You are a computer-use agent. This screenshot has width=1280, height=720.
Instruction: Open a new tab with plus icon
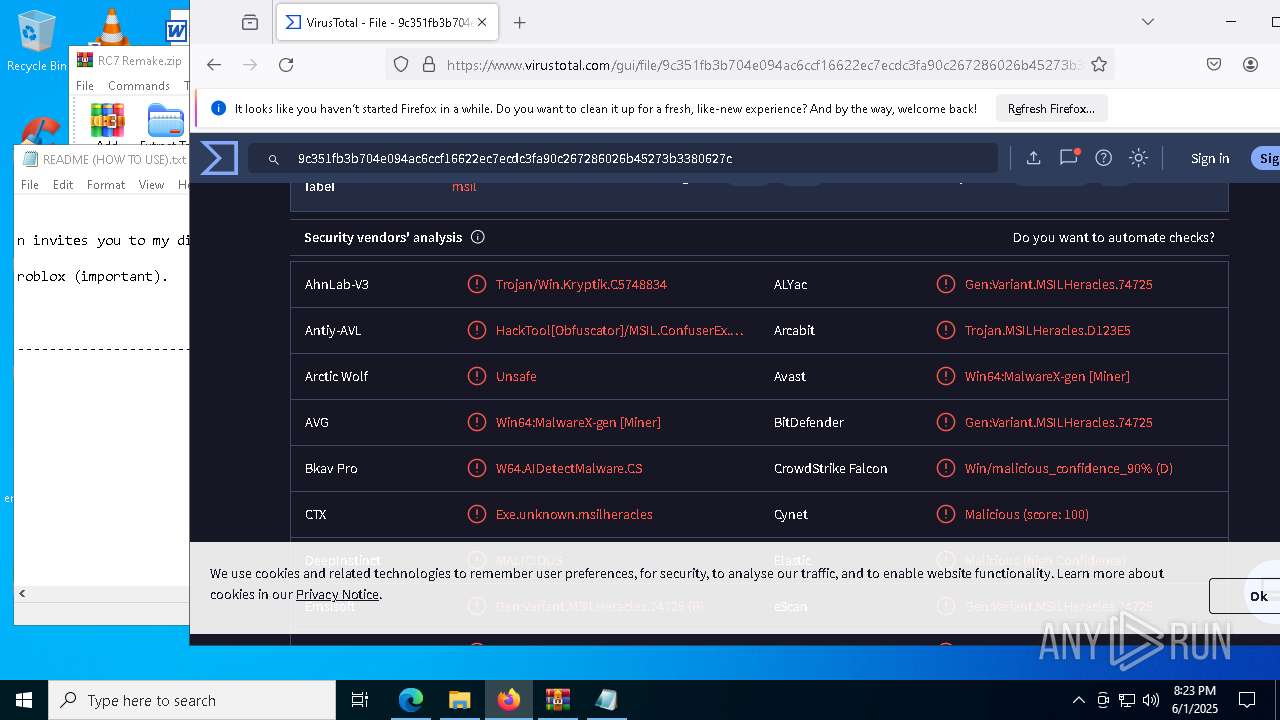click(x=519, y=22)
